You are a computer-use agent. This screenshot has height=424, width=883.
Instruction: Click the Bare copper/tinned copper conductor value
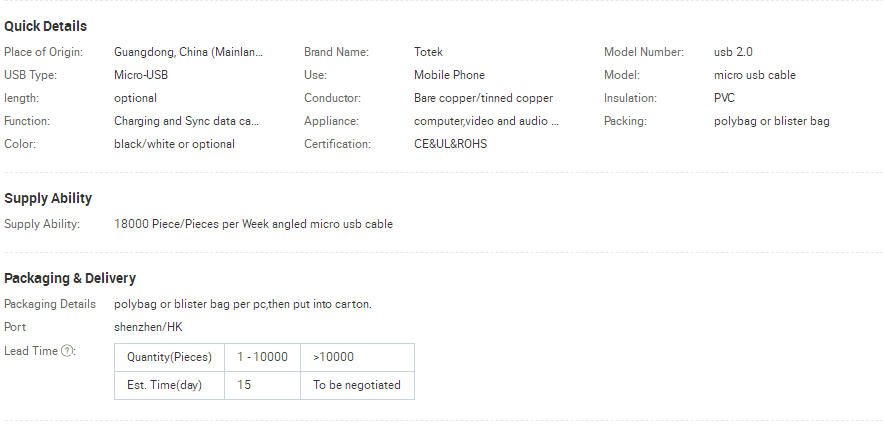click(x=483, y=98)
